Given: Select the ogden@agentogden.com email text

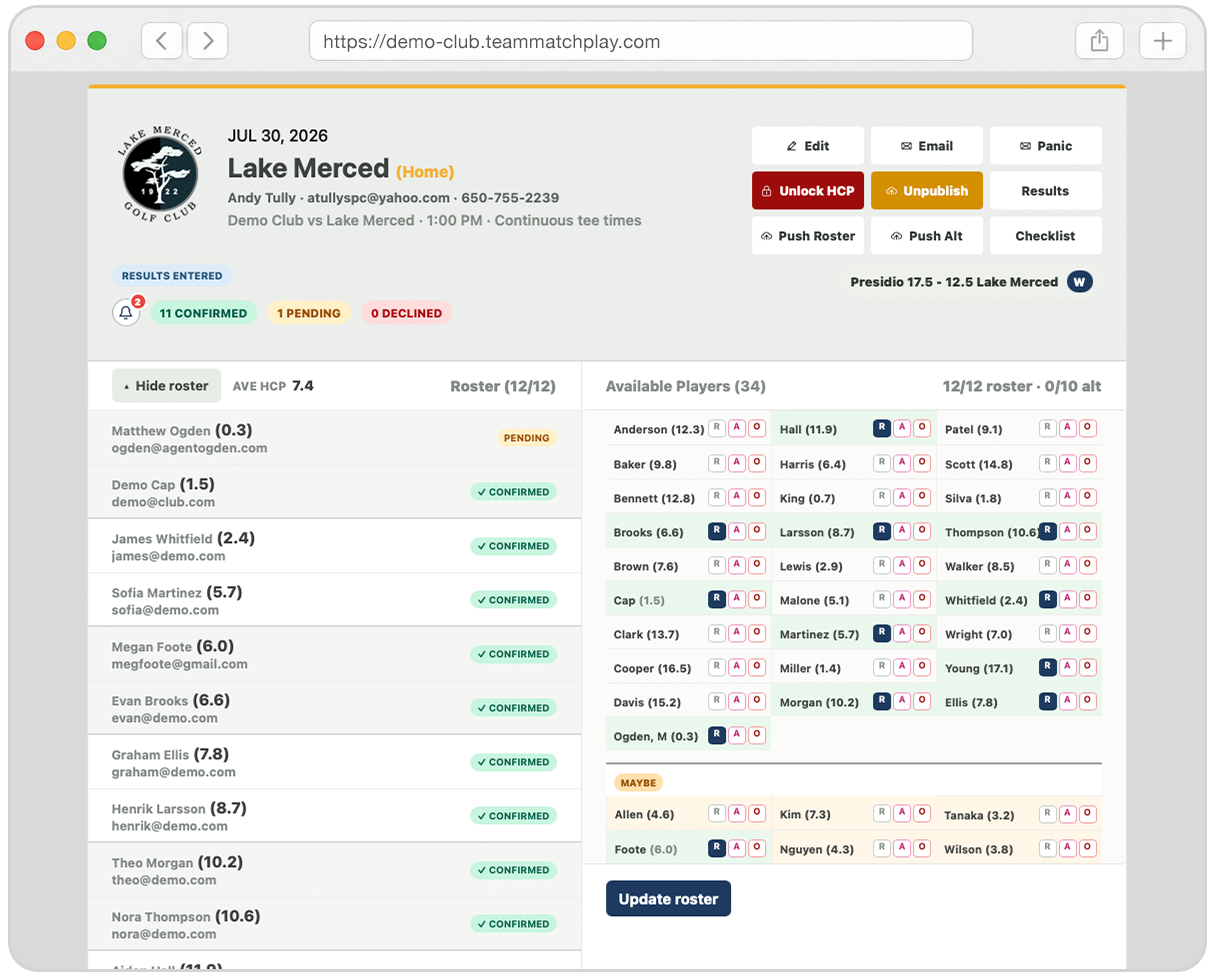Looking at the screenshot, I should pos(190,449).
